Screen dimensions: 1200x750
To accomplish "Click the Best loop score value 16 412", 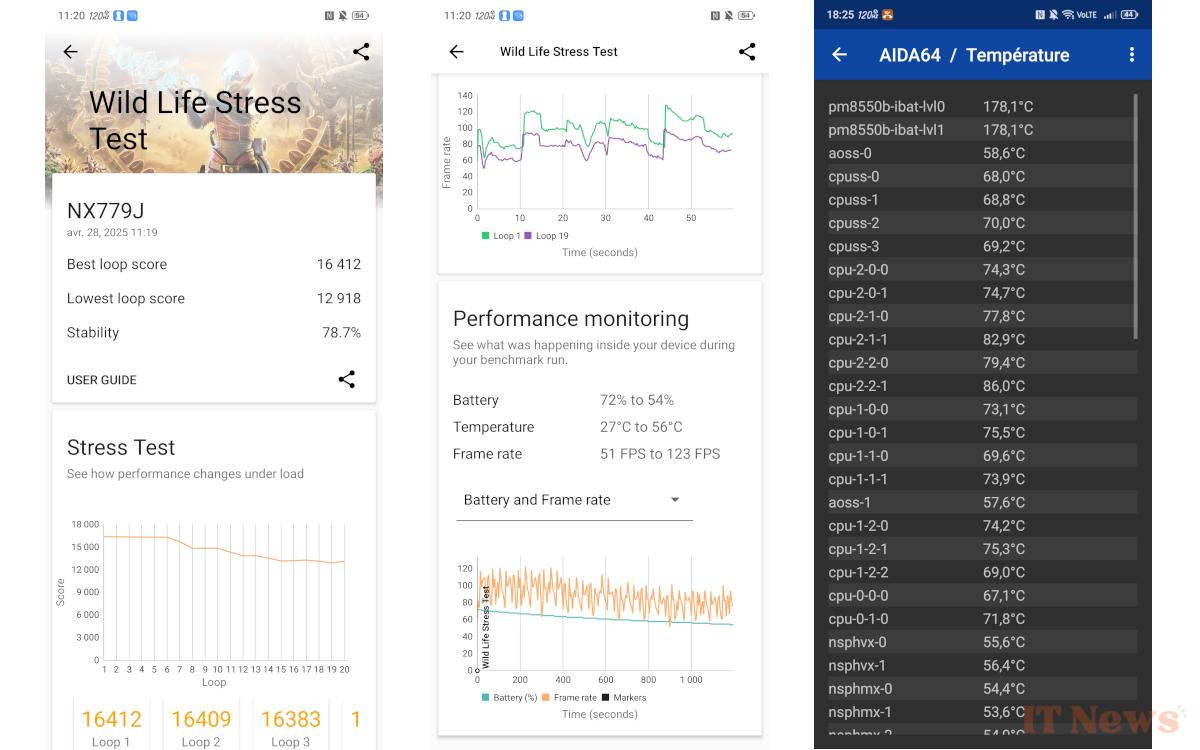I will point(339,264).
